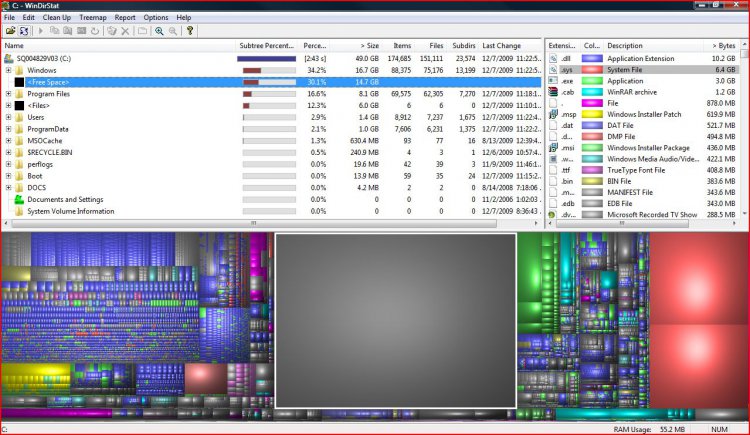
Task: Click the magenta File type color swatch
Action: coord(592,103)
